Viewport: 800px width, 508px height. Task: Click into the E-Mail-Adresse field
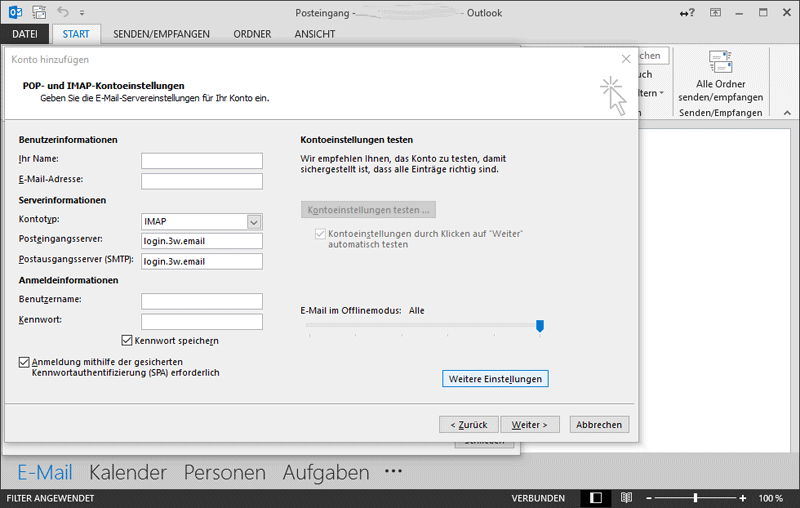click(x=201, y=181)
